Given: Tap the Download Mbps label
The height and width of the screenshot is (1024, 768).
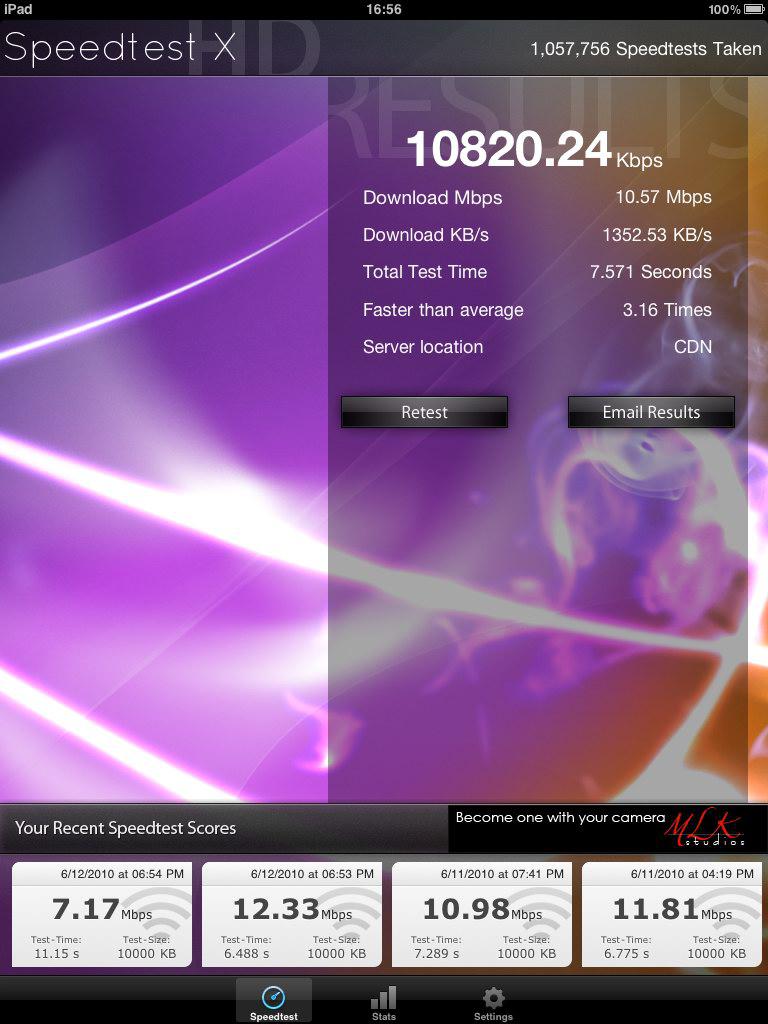Looking at the screenshot, I should (432, 198).
